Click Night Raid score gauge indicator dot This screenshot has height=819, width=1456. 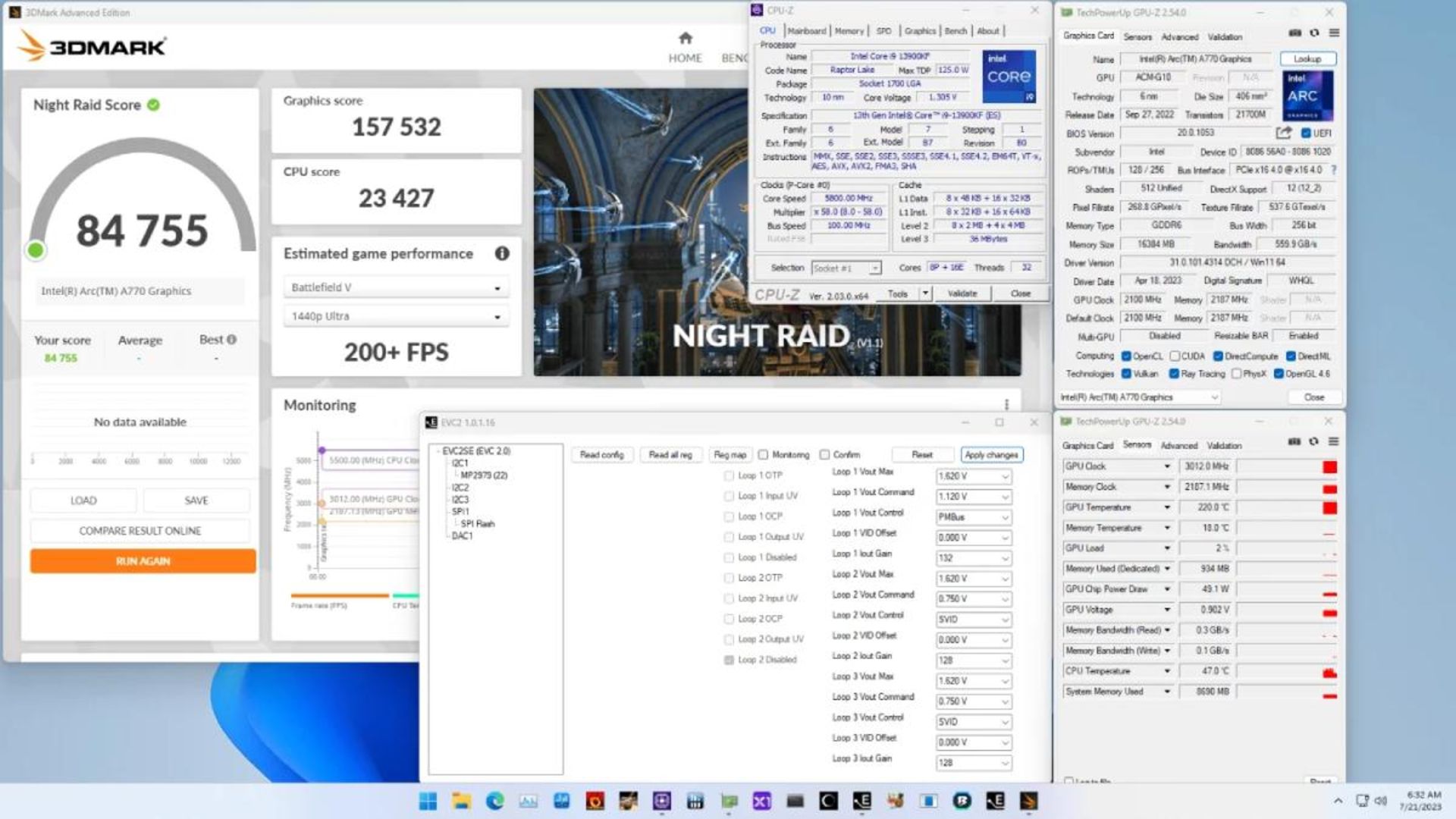point(35,250)
